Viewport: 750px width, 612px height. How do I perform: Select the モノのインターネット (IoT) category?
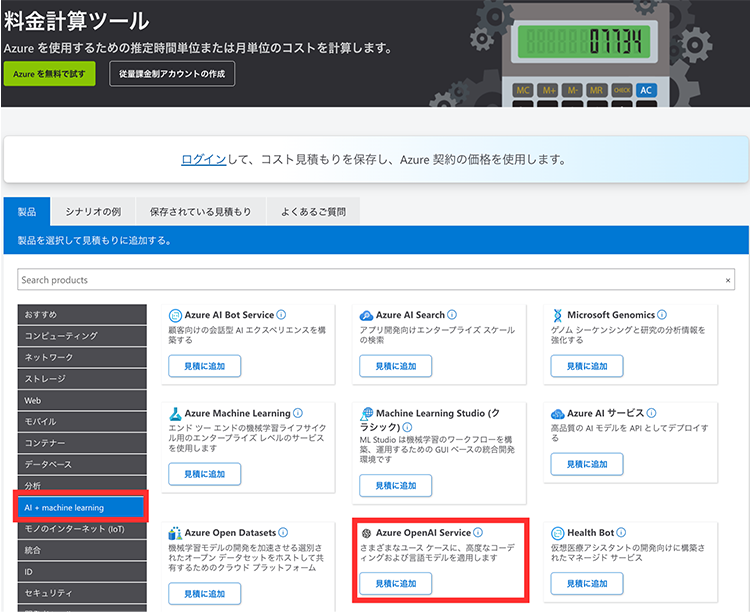pos(82,529)
